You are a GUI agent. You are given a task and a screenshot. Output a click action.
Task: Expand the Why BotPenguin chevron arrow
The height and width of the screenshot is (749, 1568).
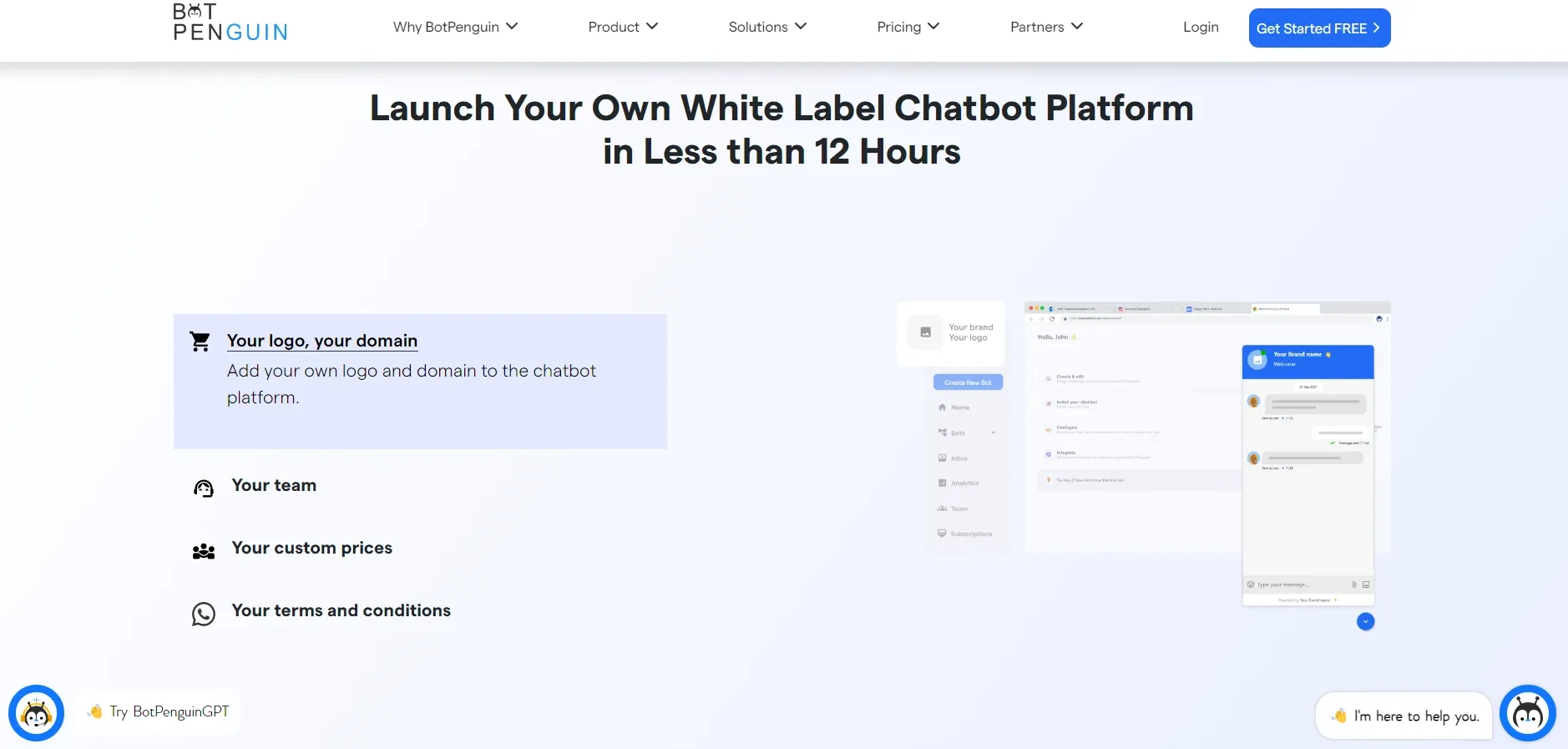(512, 26)
